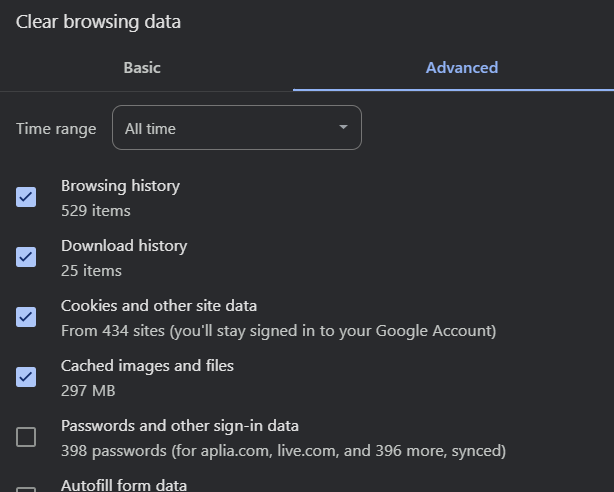Click the 297 MB cache size text
The width and height of the screenshot is (614, 492).
88,391
